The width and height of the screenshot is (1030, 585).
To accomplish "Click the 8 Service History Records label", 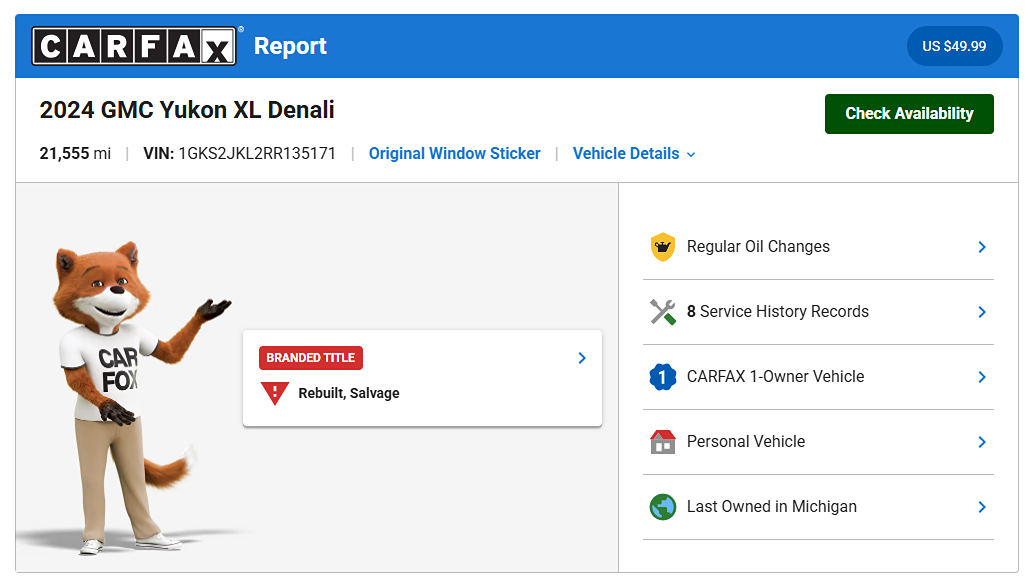I will point(778,312).
